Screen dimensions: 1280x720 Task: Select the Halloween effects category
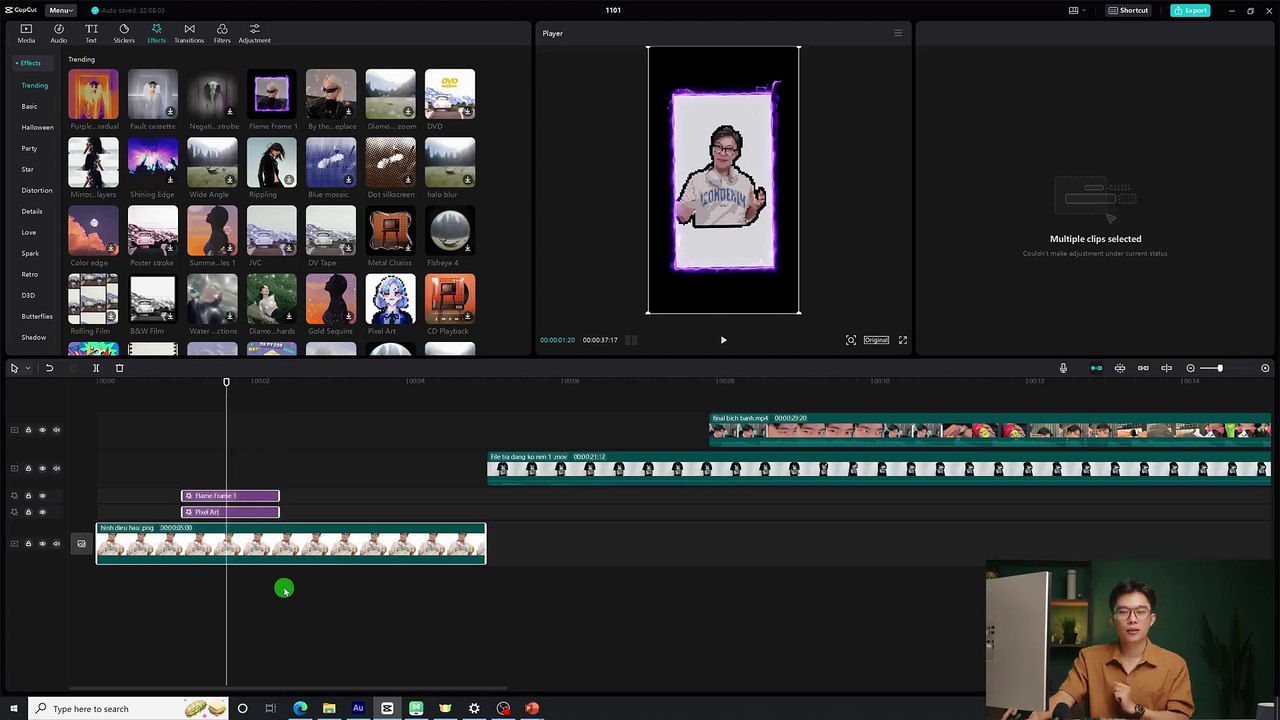(37, 127)
